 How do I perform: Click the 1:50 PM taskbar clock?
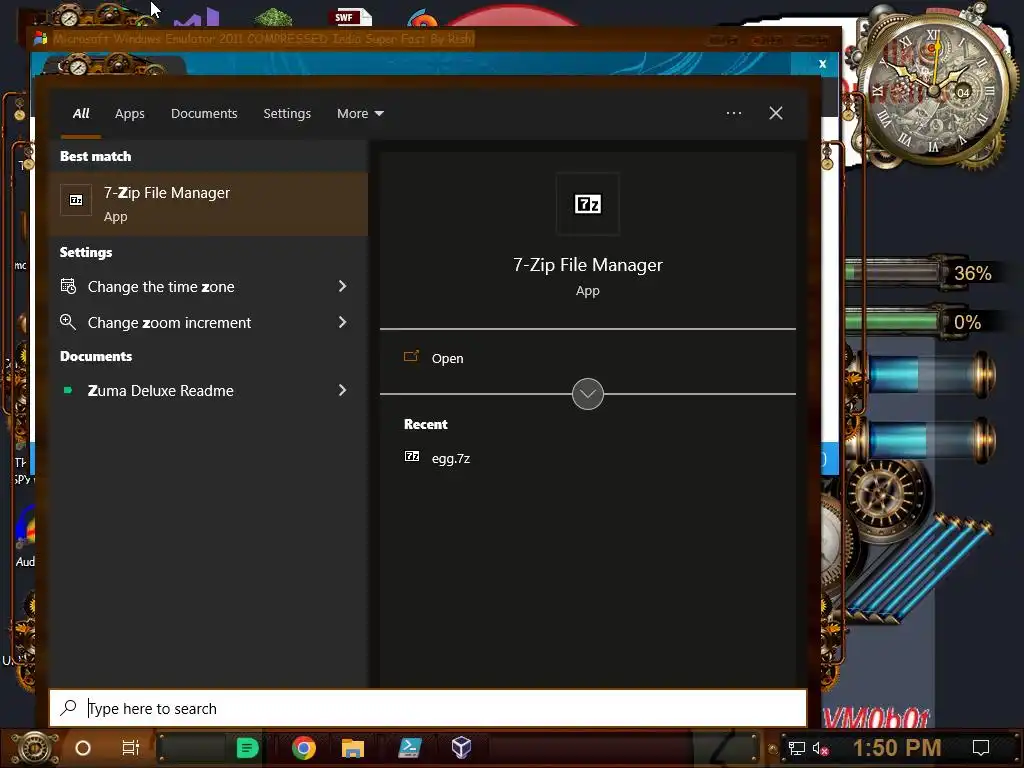(897, 748)
